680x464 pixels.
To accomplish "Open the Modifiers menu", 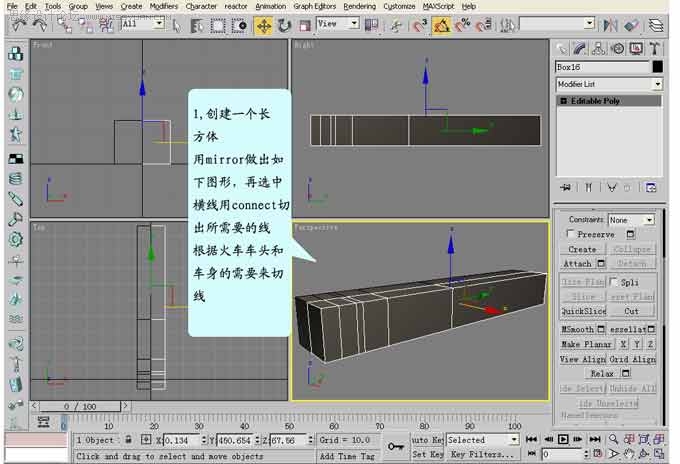I will click(x=163, y=7).
